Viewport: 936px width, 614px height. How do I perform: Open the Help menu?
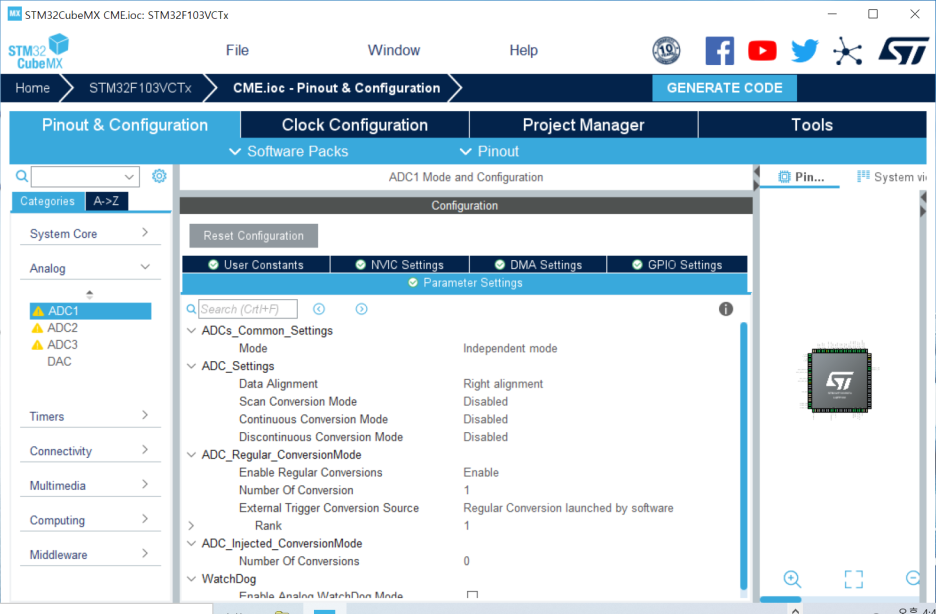524,51
